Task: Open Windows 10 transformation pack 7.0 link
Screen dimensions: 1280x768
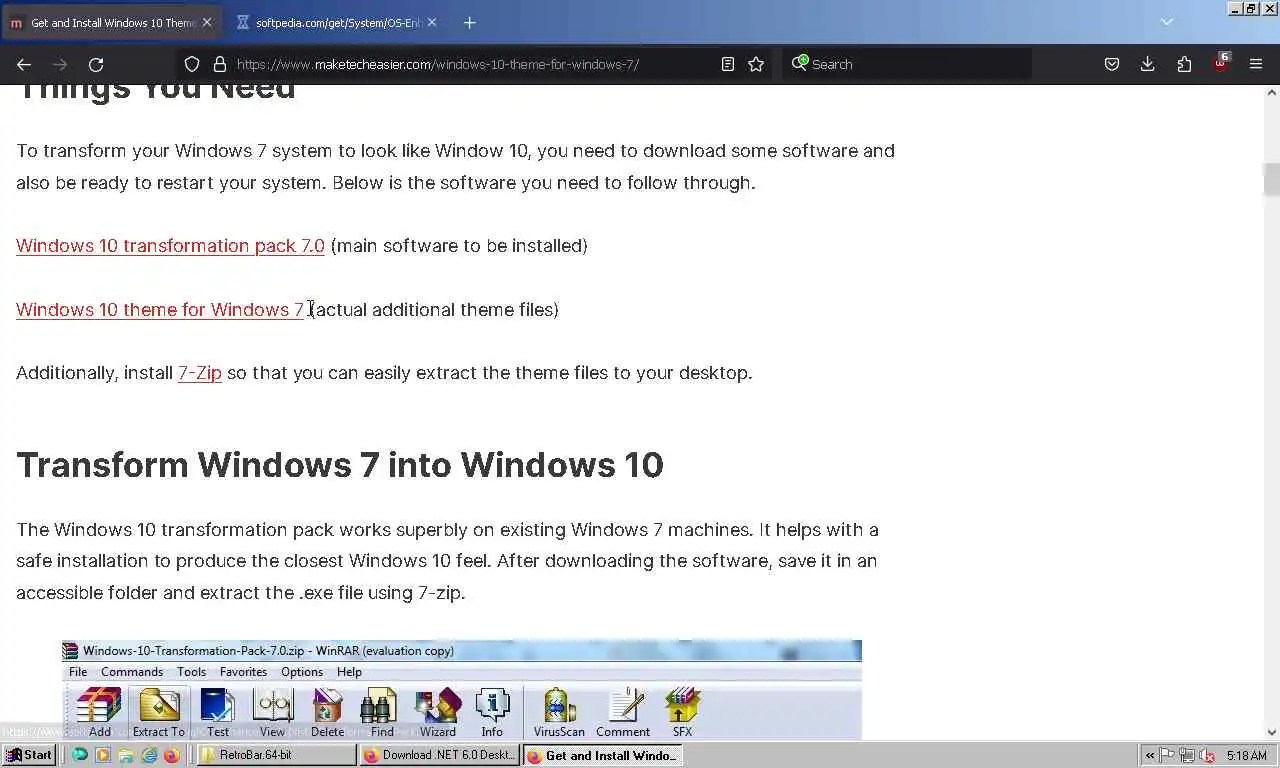Action: pos(170,246)
